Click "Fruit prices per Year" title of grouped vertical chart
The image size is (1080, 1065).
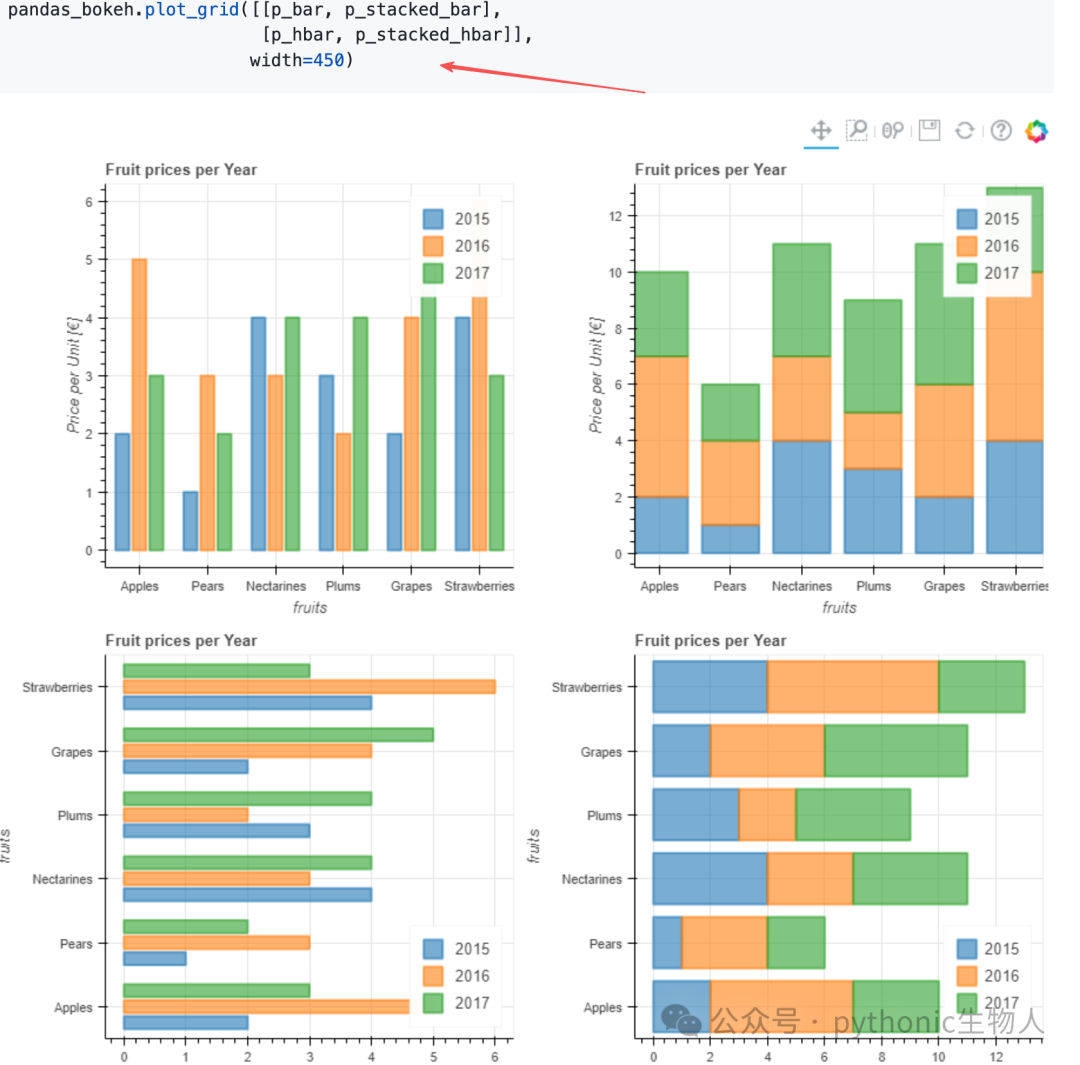click(181, 169)
